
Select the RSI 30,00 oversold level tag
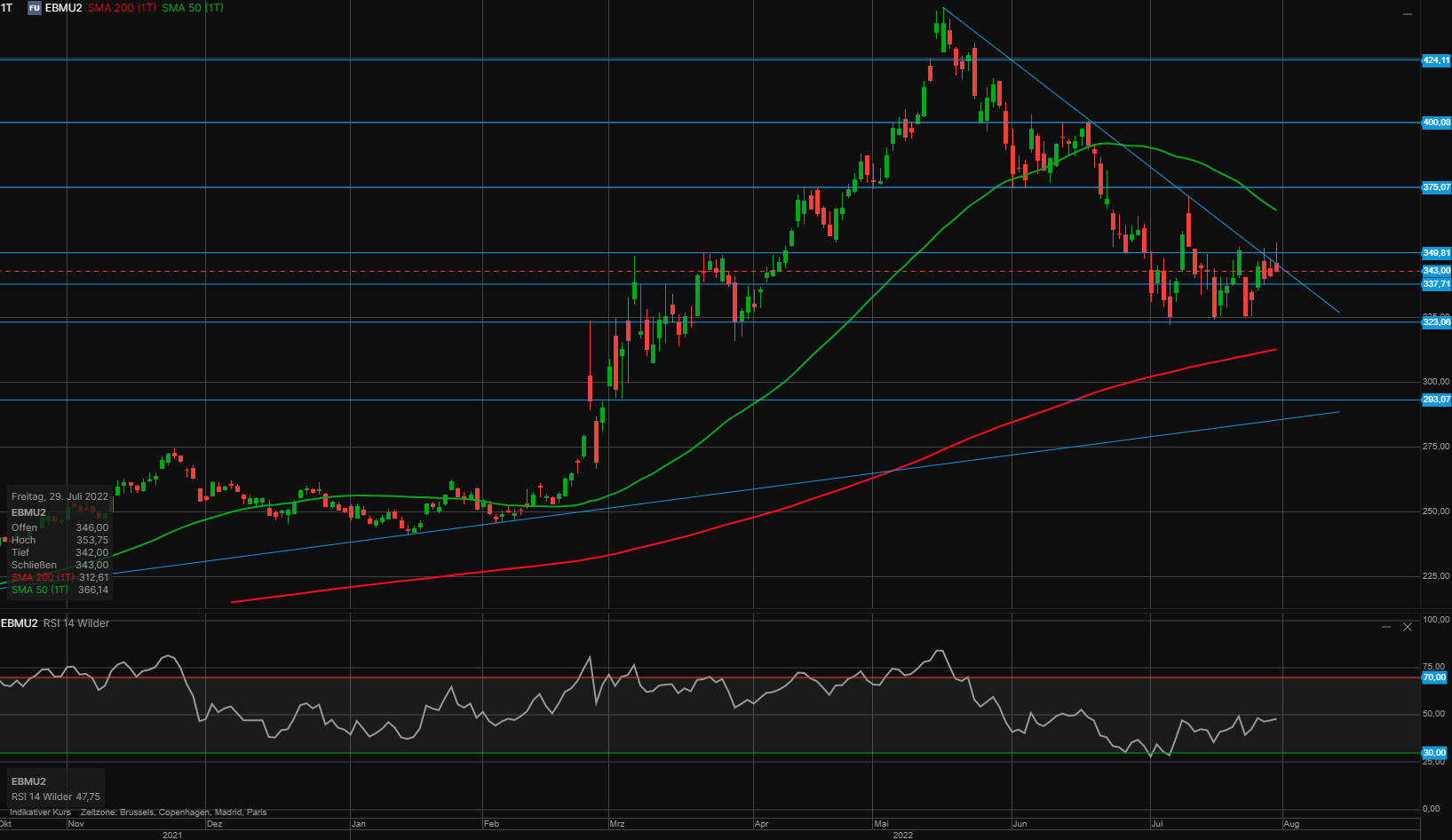[1434, 753]
